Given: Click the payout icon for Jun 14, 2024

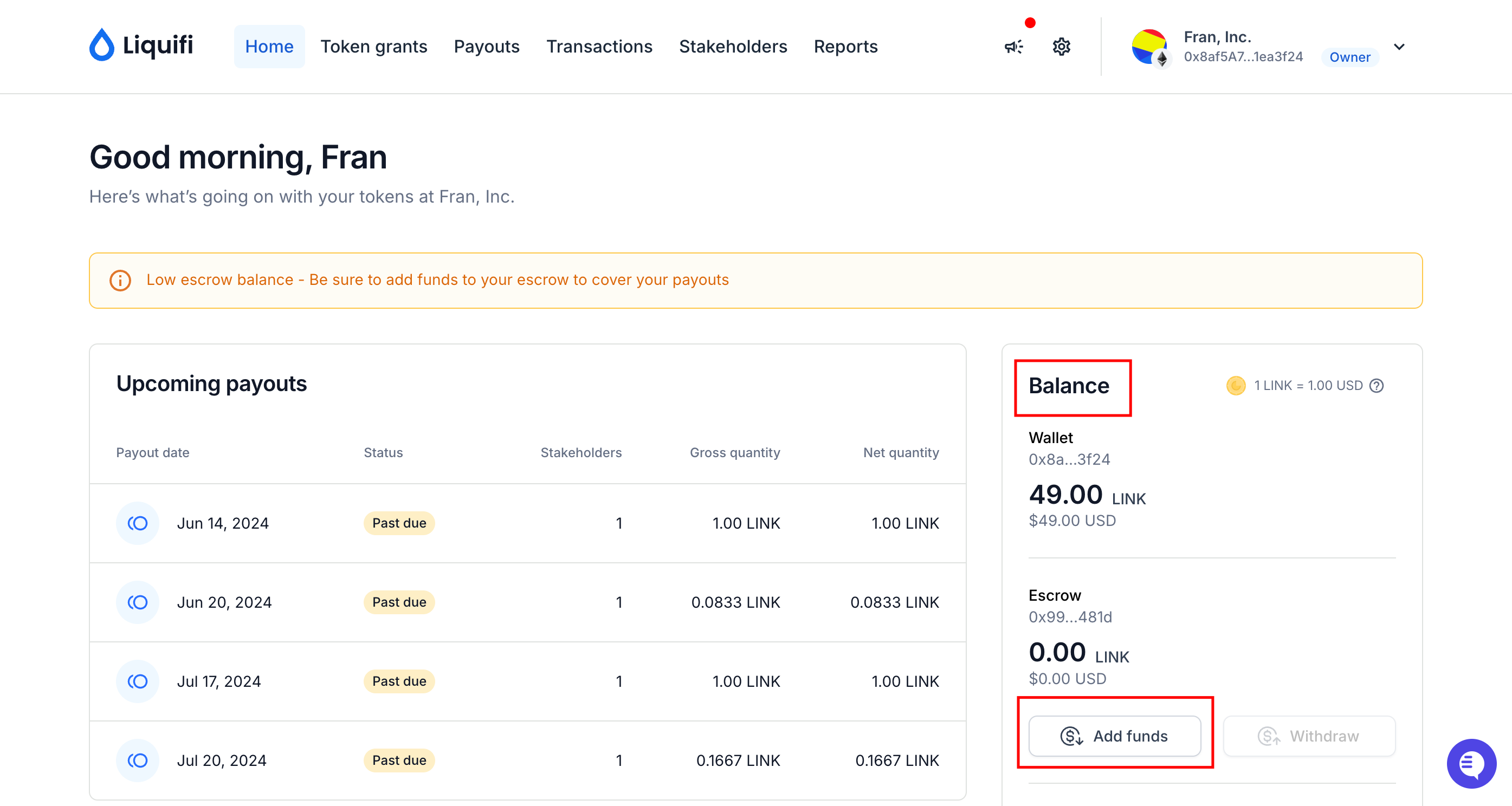Looking at the screenshot, I should click(x=137, y=523).
